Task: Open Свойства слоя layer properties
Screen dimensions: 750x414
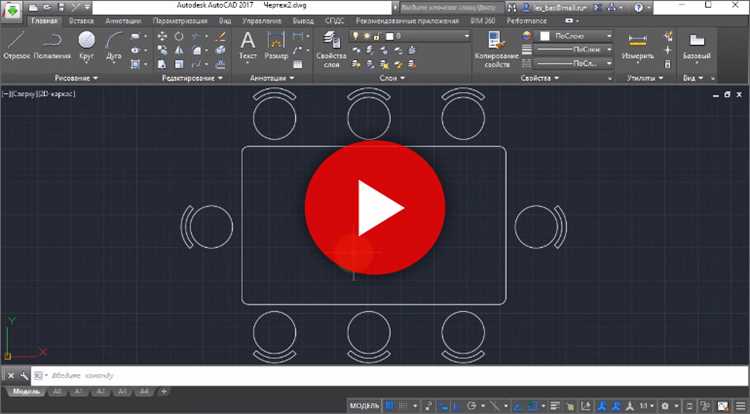Action: coord(331,49)
